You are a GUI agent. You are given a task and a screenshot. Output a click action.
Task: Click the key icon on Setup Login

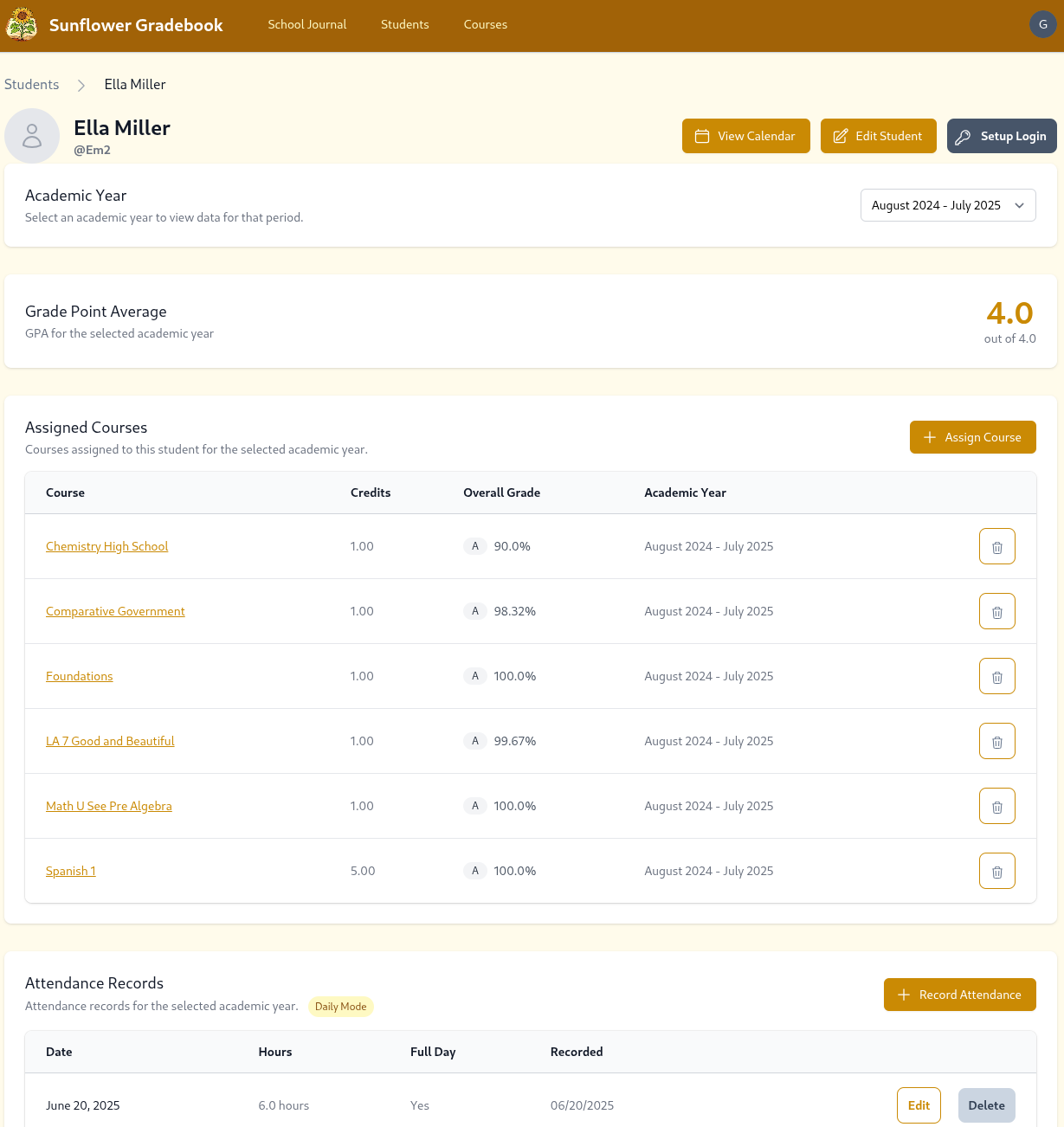pos(964,136)
